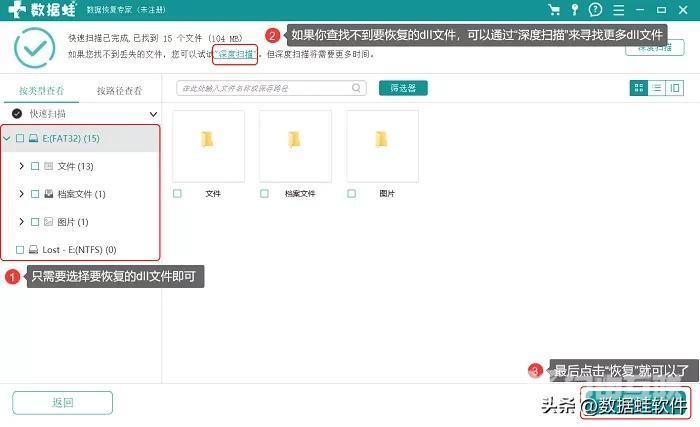Viewport: 700px width, 427px height.
Task: Tick checkbox under 文件 folder thumbnail
Action: click(x=177, y=193)
